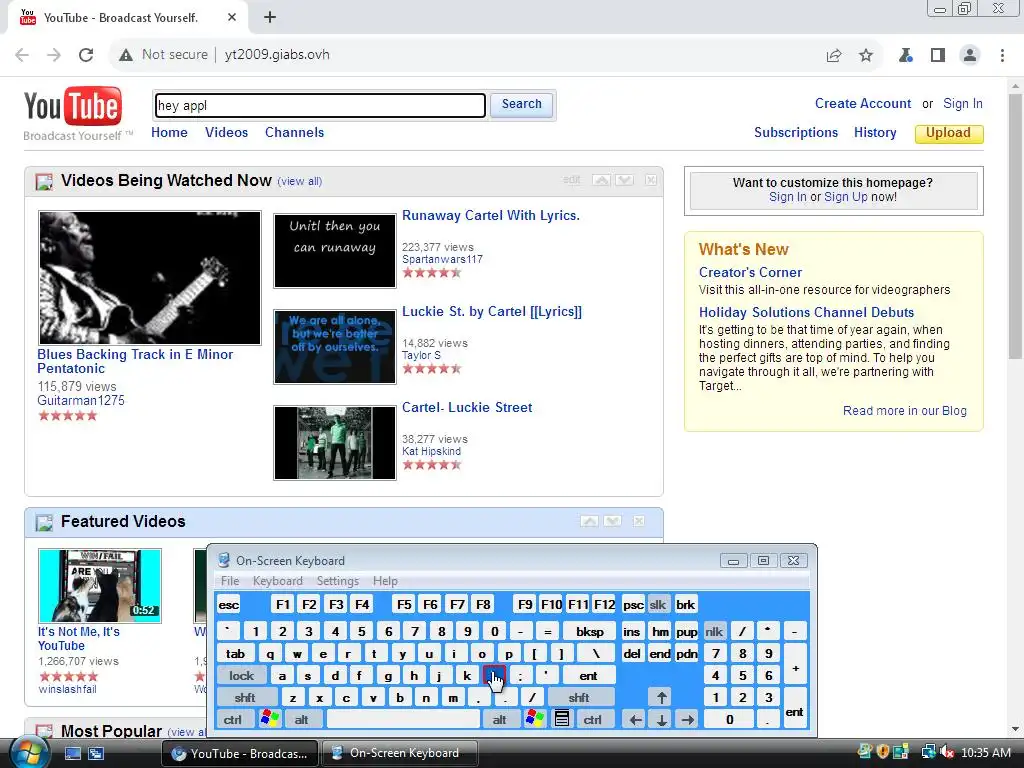This screenshot has width=1024, height=768.
Task: Click Show Desktop in quick launch
Action: 72,753
